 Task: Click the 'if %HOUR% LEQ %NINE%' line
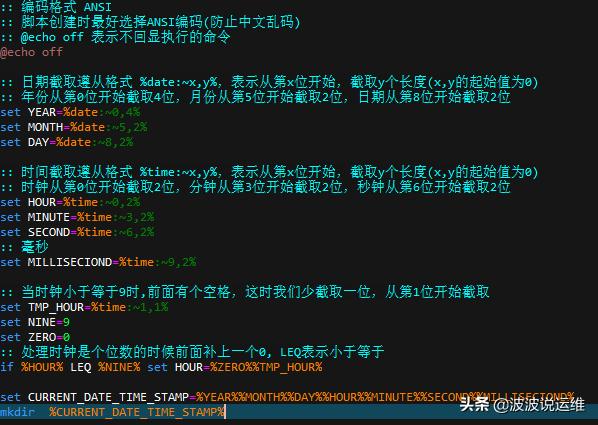pyautogui.click(x=161, y=367)
